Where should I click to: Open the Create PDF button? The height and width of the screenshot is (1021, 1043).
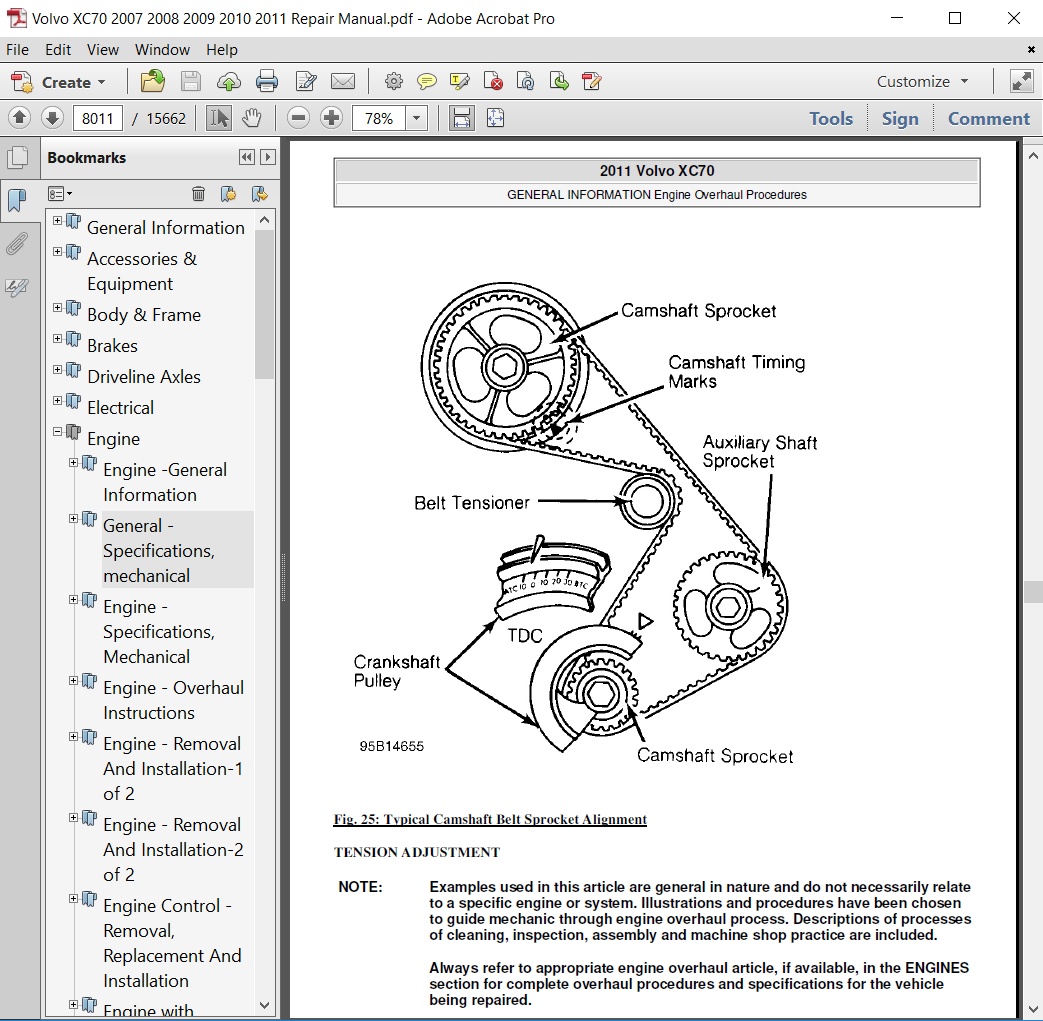coord(59,82)
